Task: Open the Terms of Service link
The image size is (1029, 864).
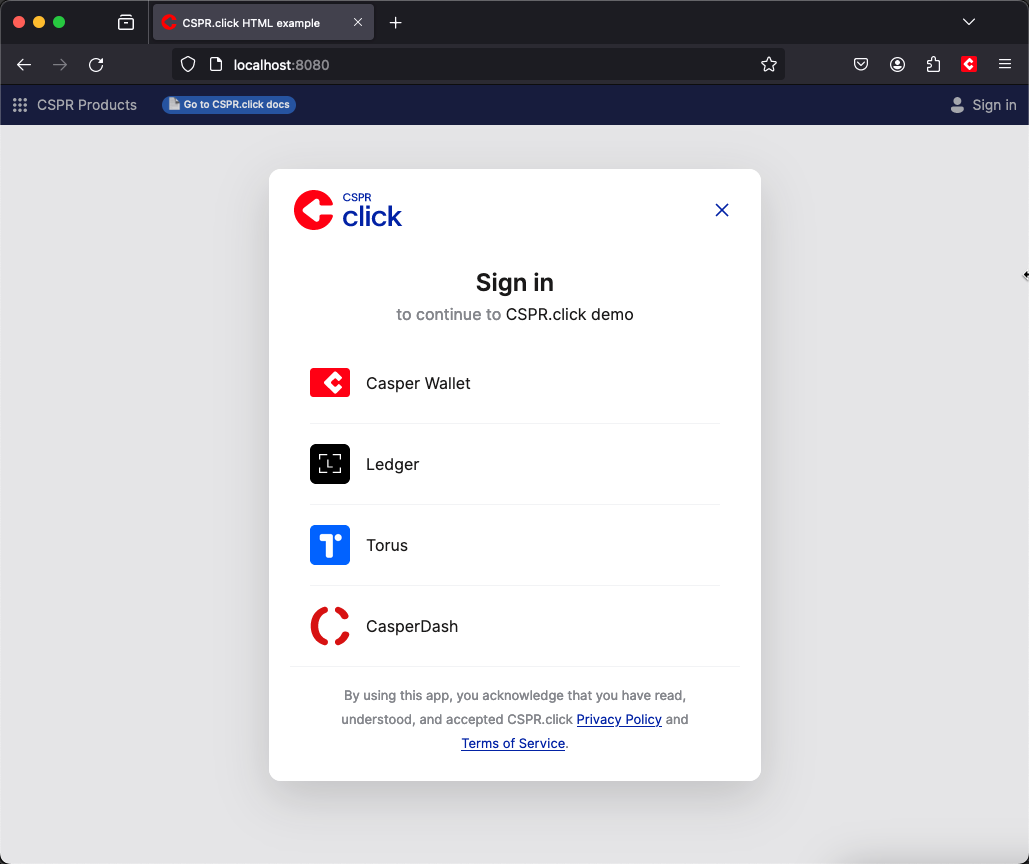Action: tap(513, 743)
